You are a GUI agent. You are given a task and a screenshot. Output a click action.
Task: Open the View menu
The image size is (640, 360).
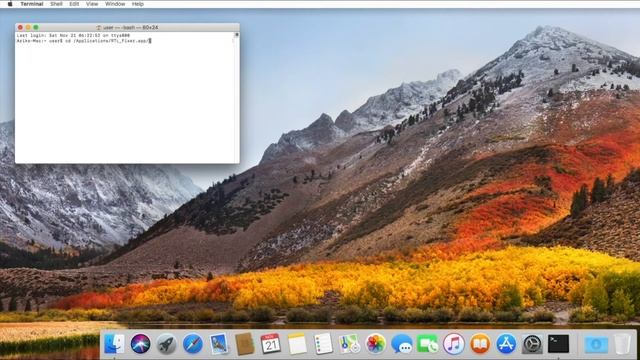pyautogui.click(x=92, y=4)
